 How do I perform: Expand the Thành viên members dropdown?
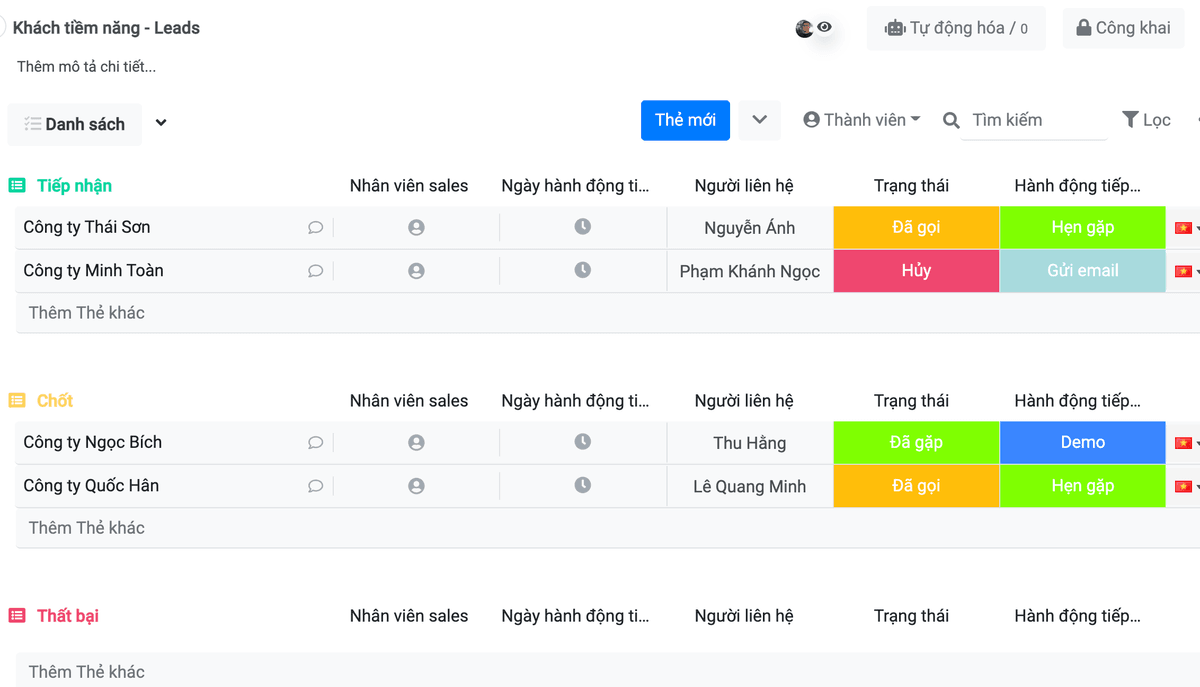[861, 120]
